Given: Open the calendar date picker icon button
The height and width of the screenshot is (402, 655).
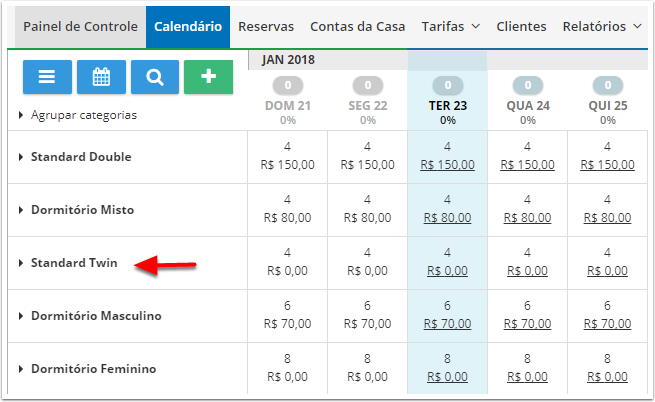Looking at the screenshot, I should tap(100, 77).
